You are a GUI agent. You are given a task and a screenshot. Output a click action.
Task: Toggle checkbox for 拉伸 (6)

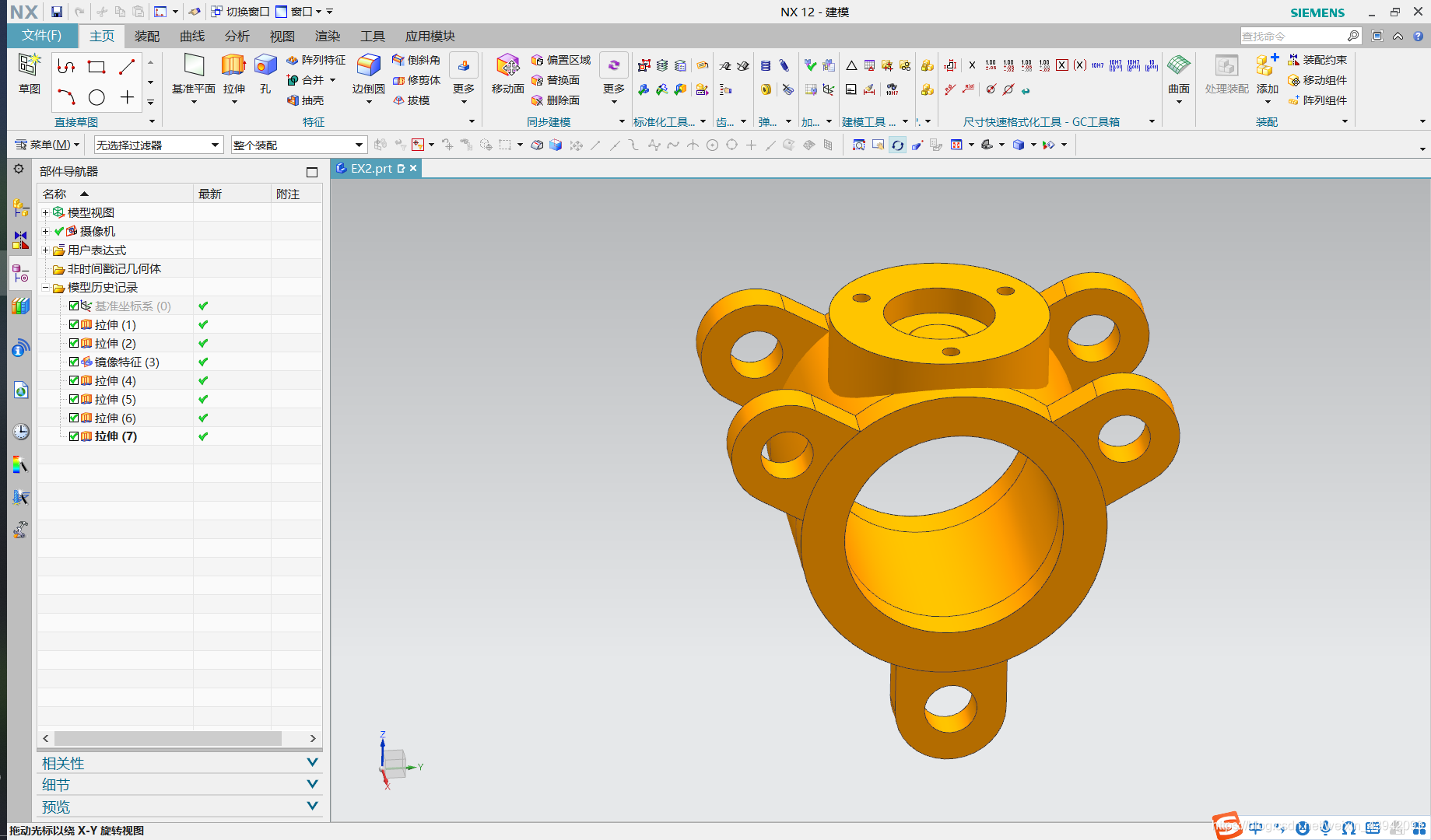pos(74,418)
